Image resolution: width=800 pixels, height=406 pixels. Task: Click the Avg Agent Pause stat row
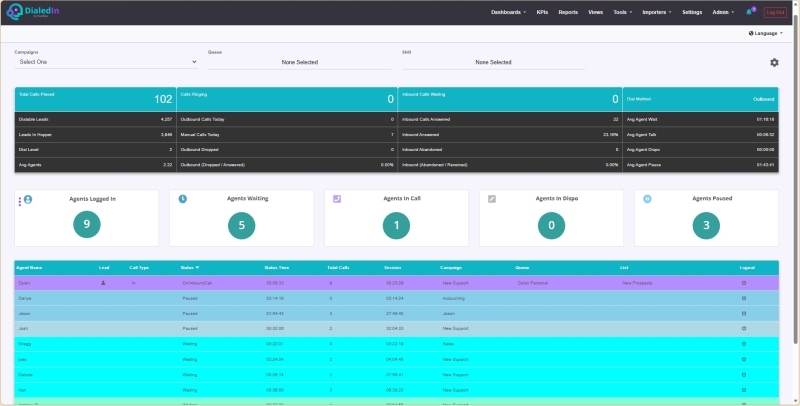tap(701, 165)
